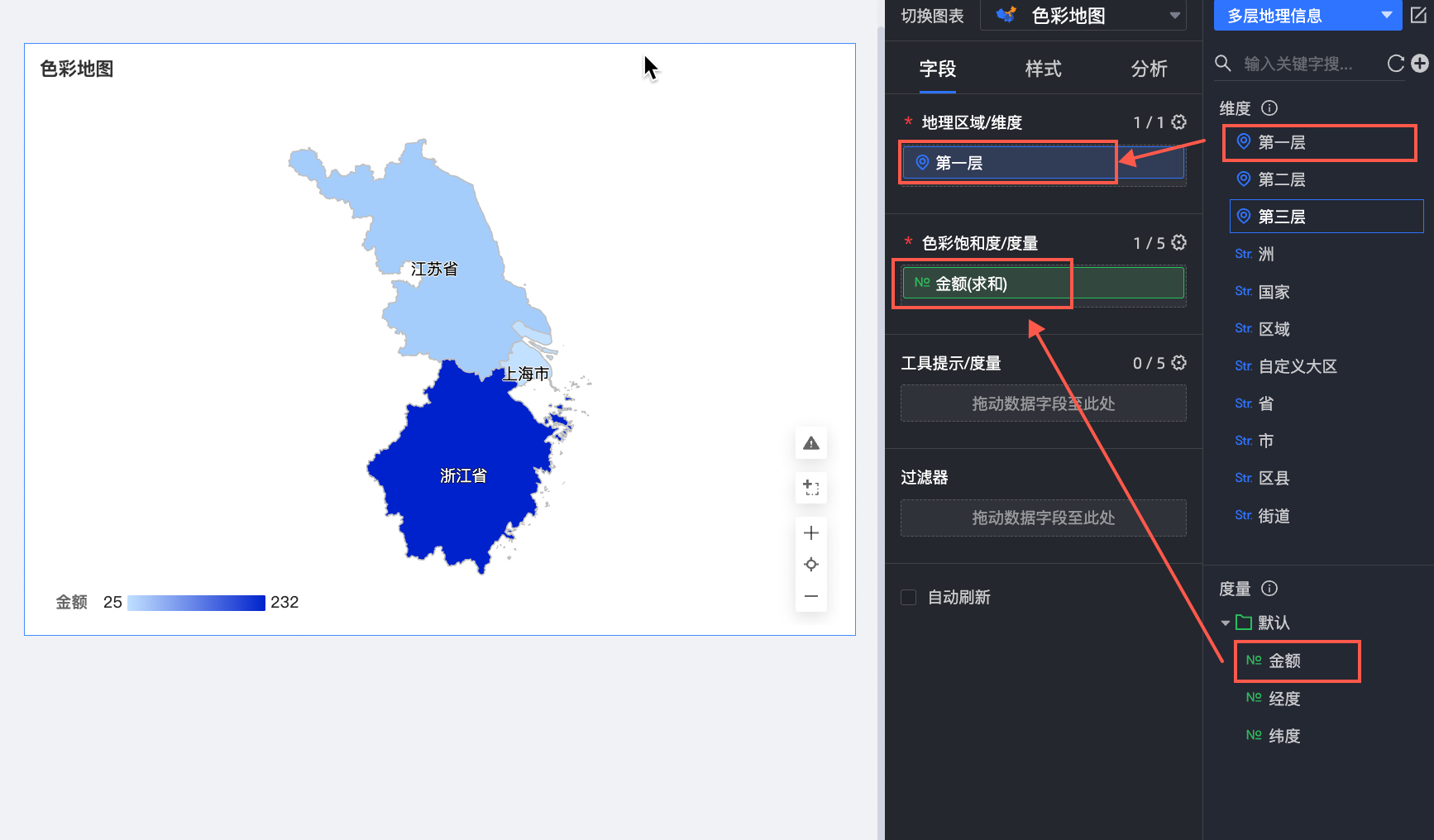
Task: Zoom in on the map with plus
Action: pyautogui.click(x=811, y=532)
